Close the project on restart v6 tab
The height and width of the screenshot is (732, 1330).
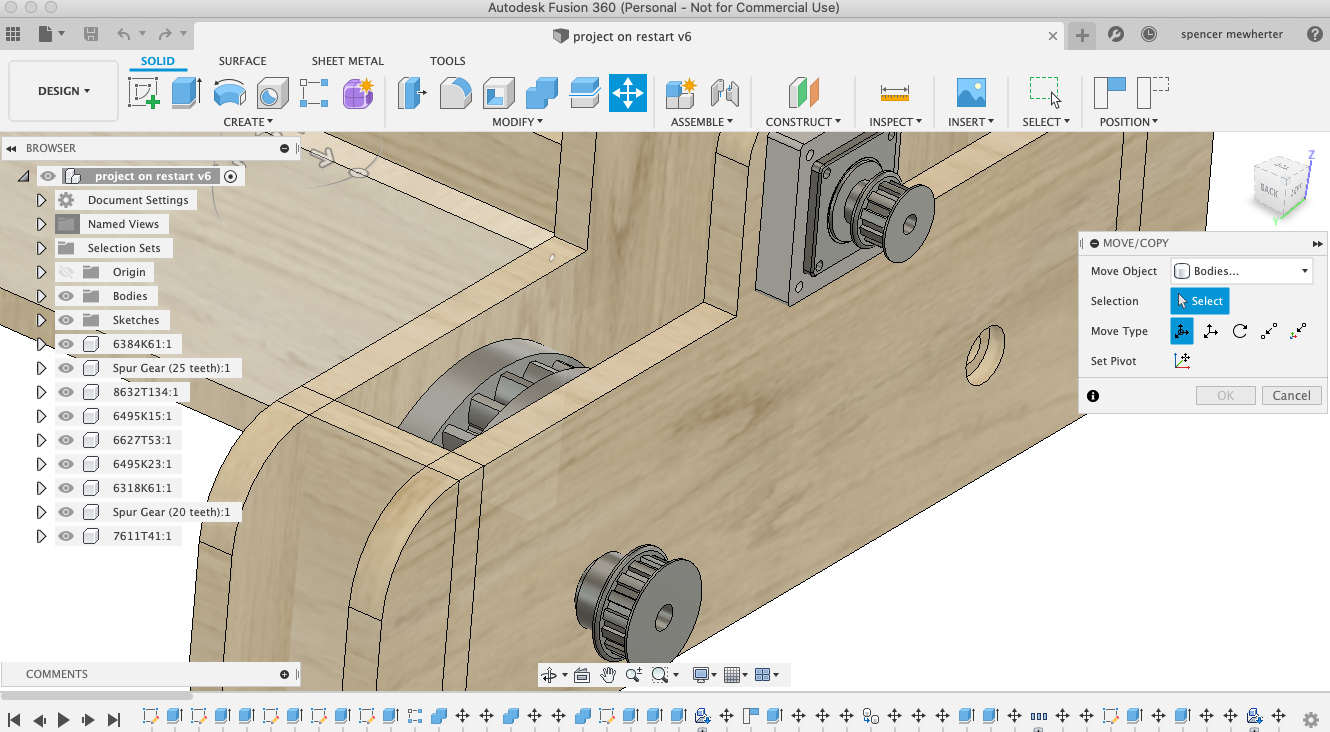[1053, 36]
